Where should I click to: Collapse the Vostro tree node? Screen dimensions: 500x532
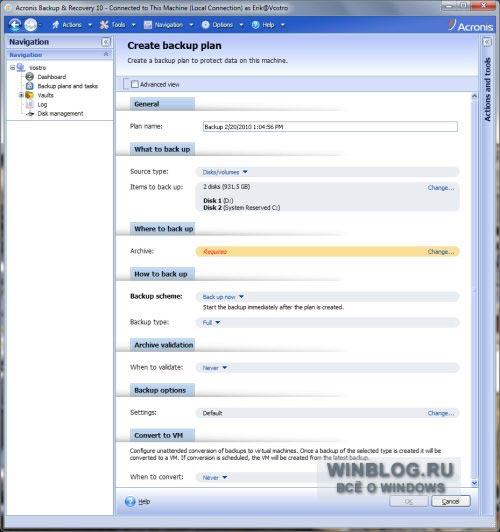[x=12, y=68]
